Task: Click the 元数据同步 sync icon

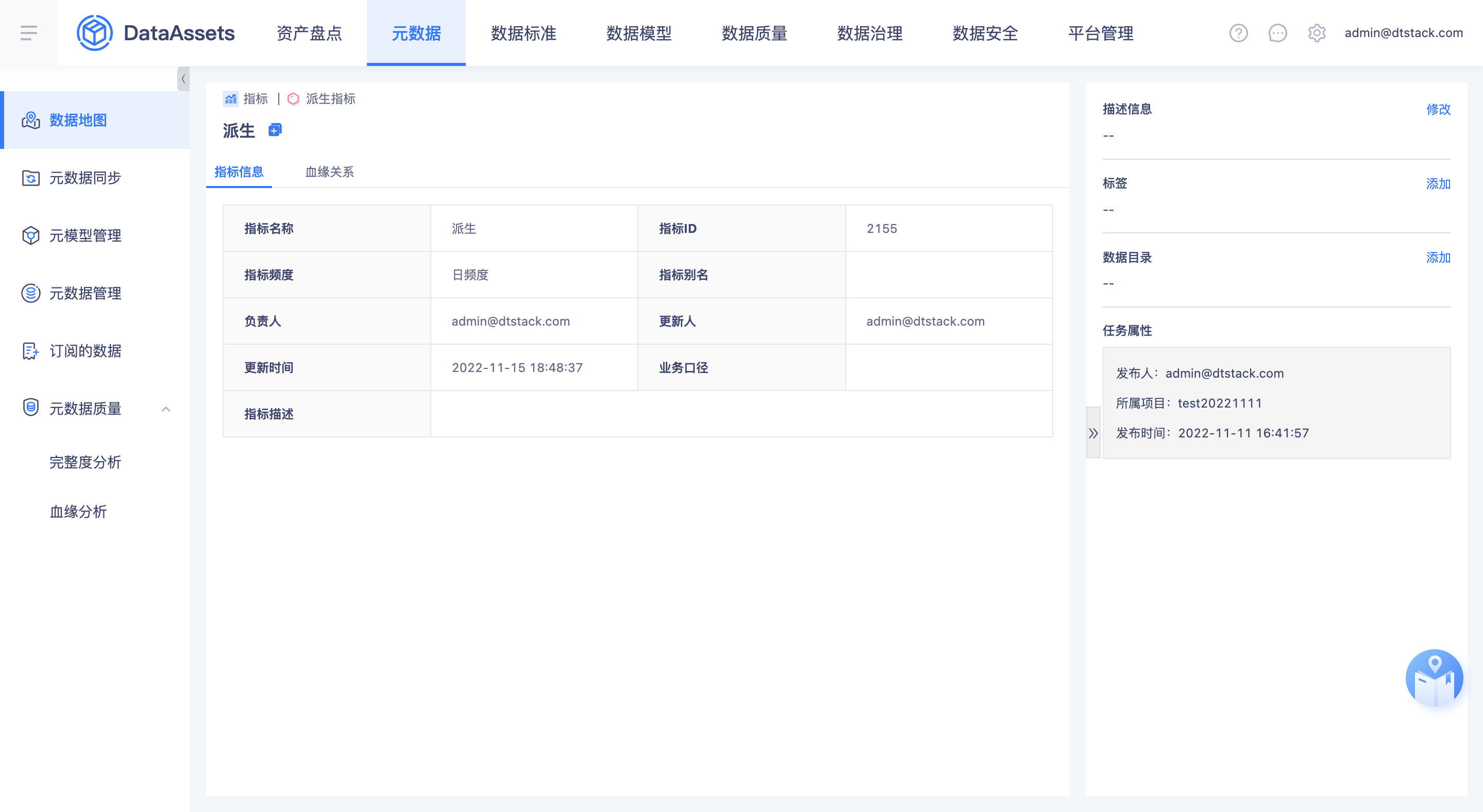Action: click(31, 178)
